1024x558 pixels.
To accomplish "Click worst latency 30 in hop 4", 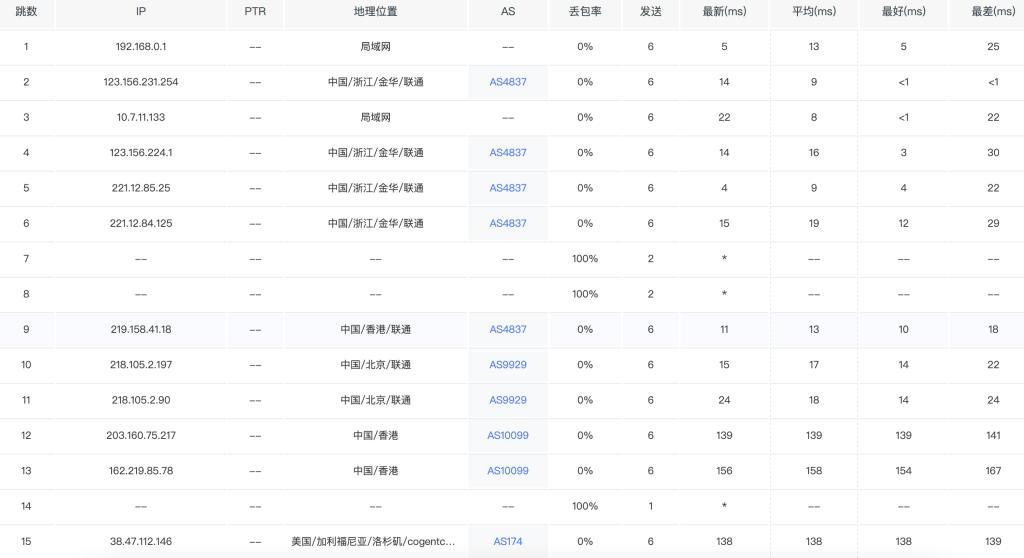I will (x=993, y=152).
